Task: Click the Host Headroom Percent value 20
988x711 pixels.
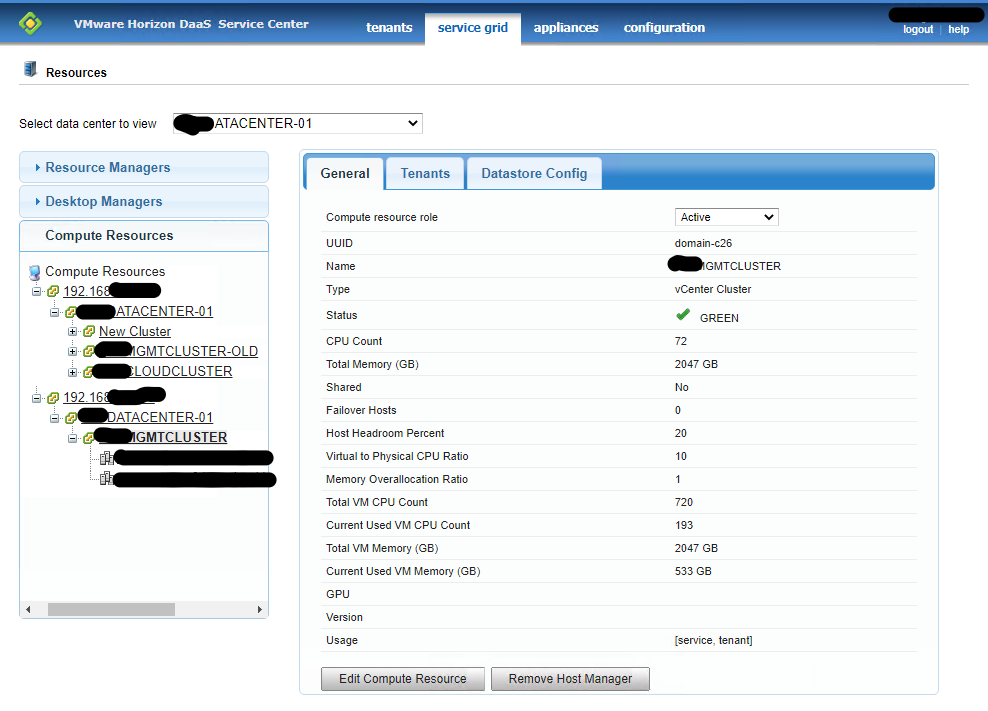Action: (681, 433)
